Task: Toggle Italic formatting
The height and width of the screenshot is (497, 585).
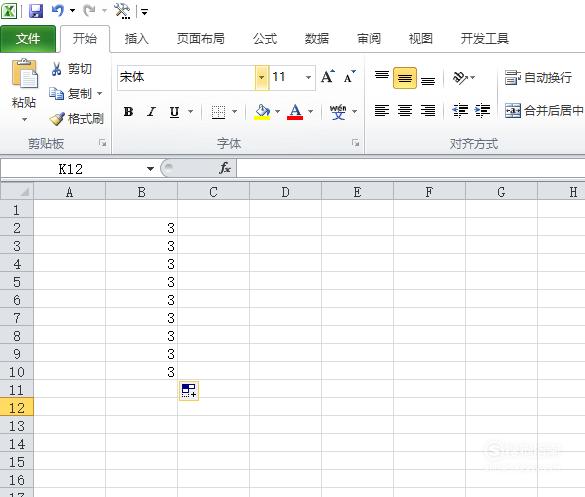Action: 151,112
